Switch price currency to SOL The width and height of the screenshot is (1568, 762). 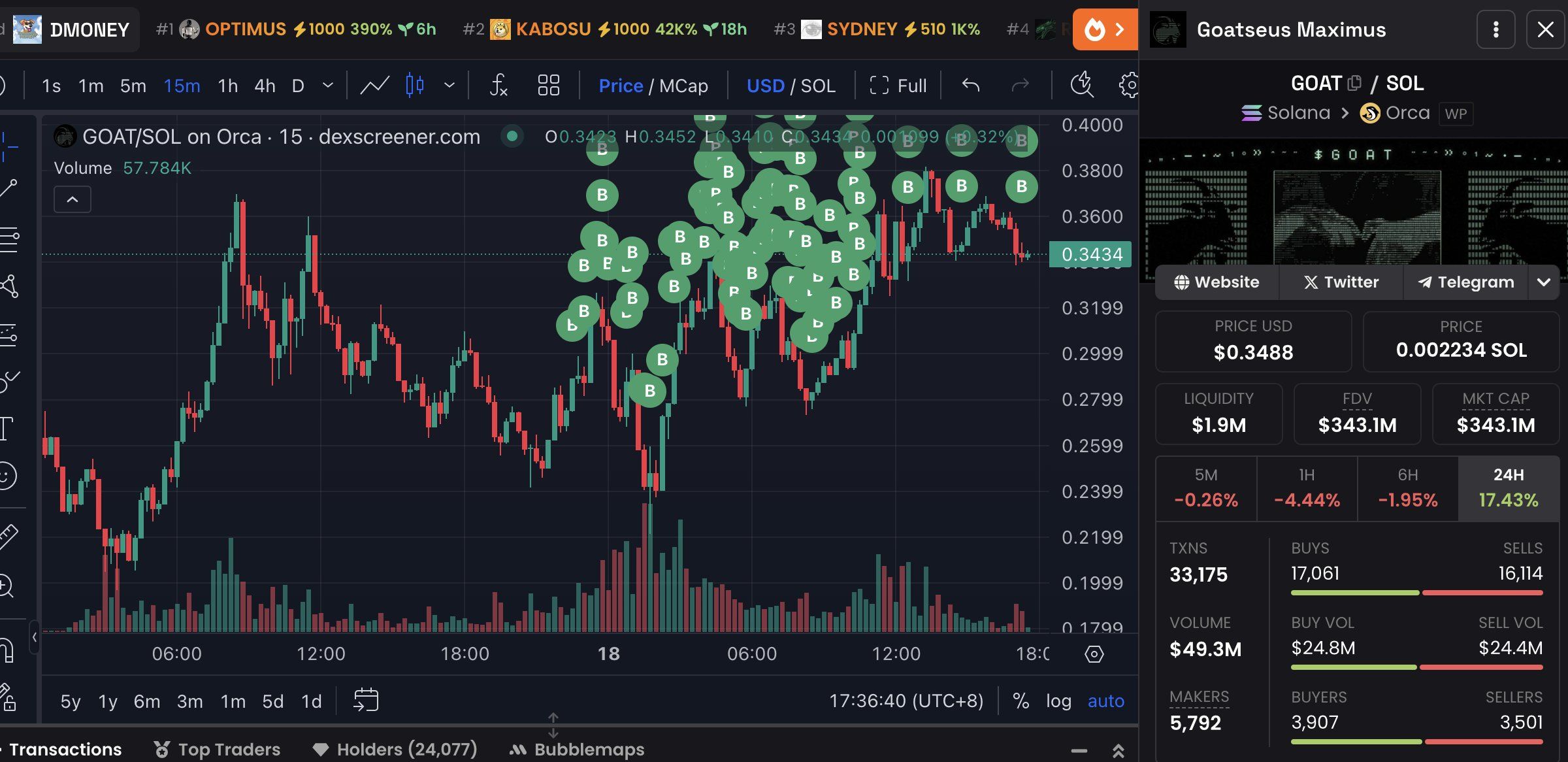pos(818,85)
